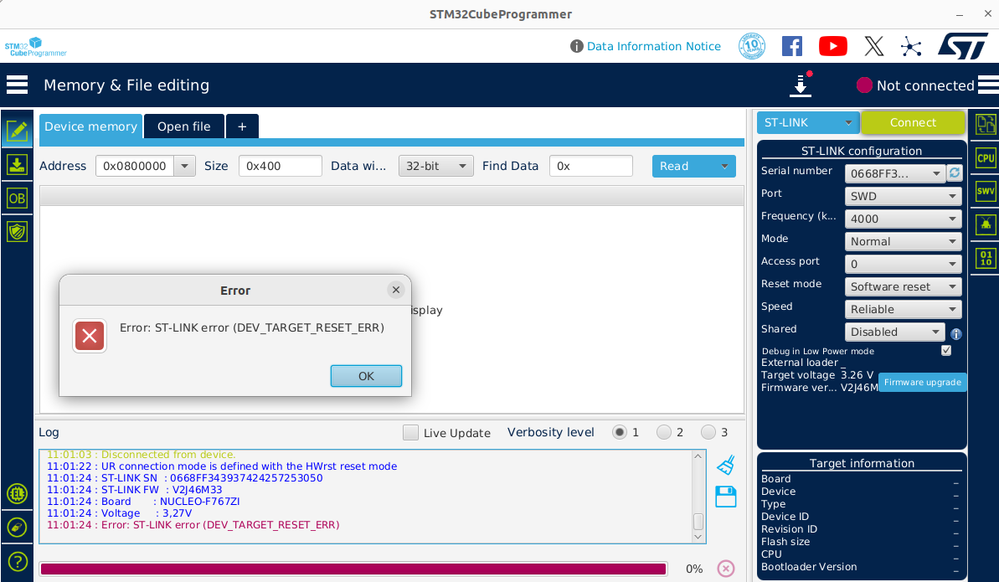This screenshot has width=999, height=582.
Task: Open the Address dropdown arrow
Action: pos(184,166)
